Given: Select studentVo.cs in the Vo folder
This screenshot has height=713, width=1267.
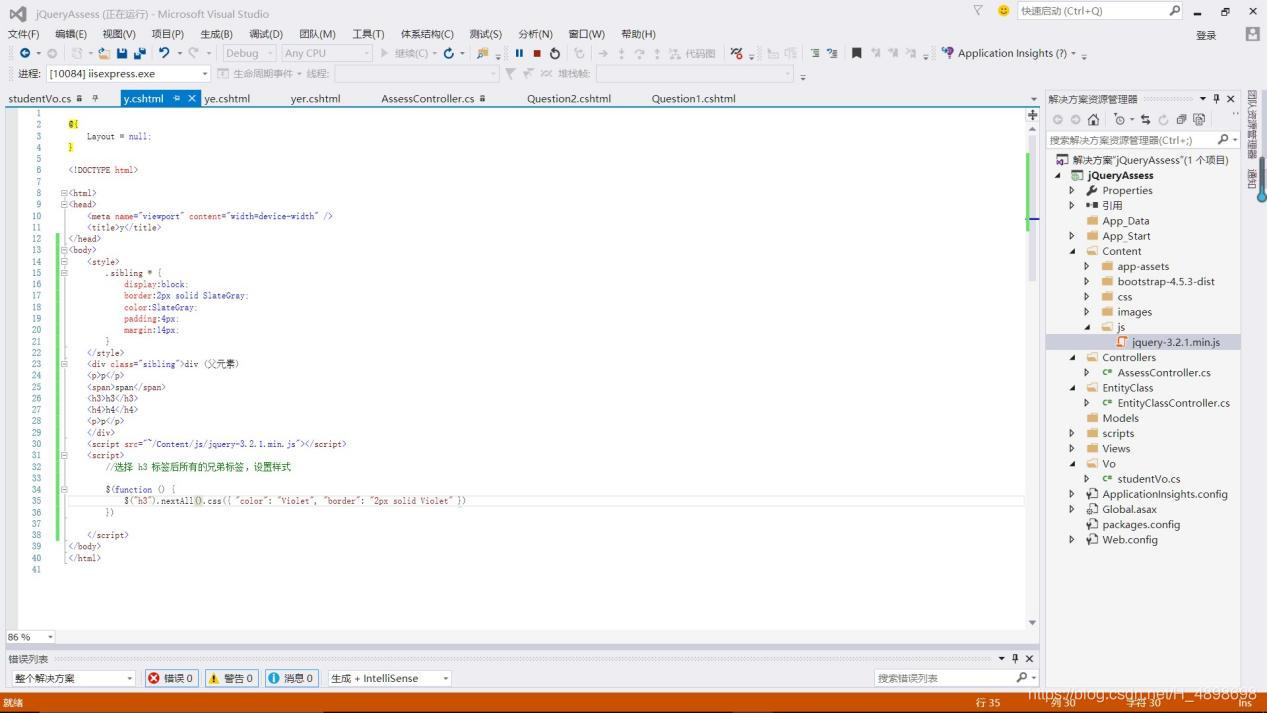Looking at the screenshot, I should point(1148,479).
